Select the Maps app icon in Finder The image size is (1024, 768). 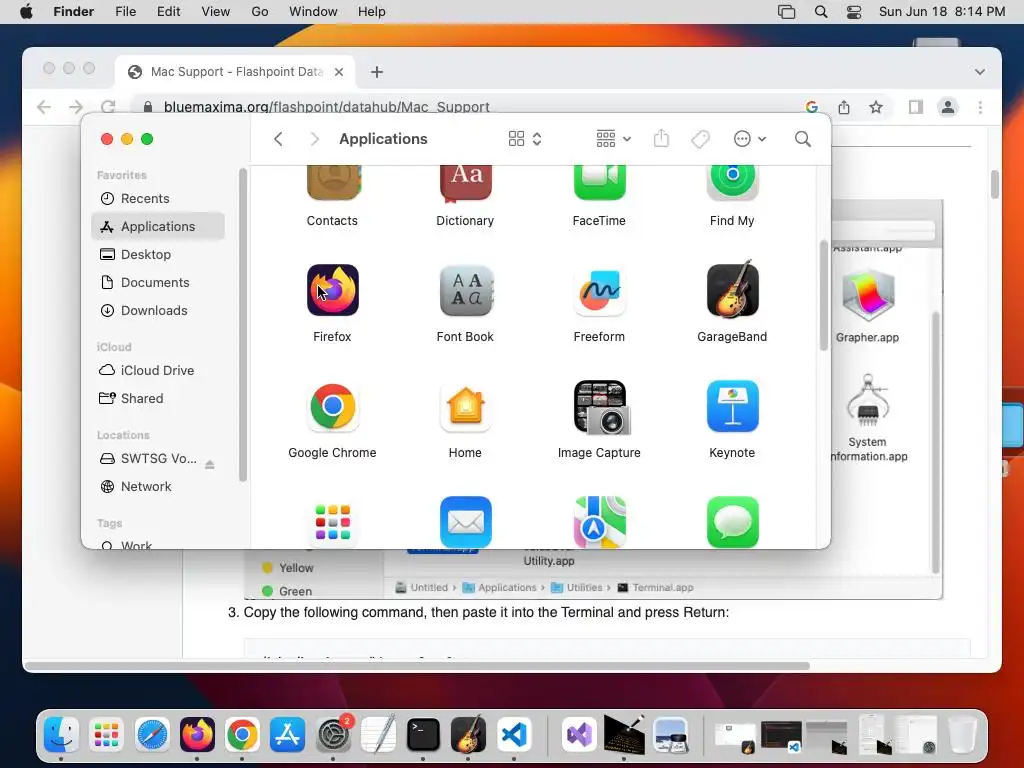point(599,522)
